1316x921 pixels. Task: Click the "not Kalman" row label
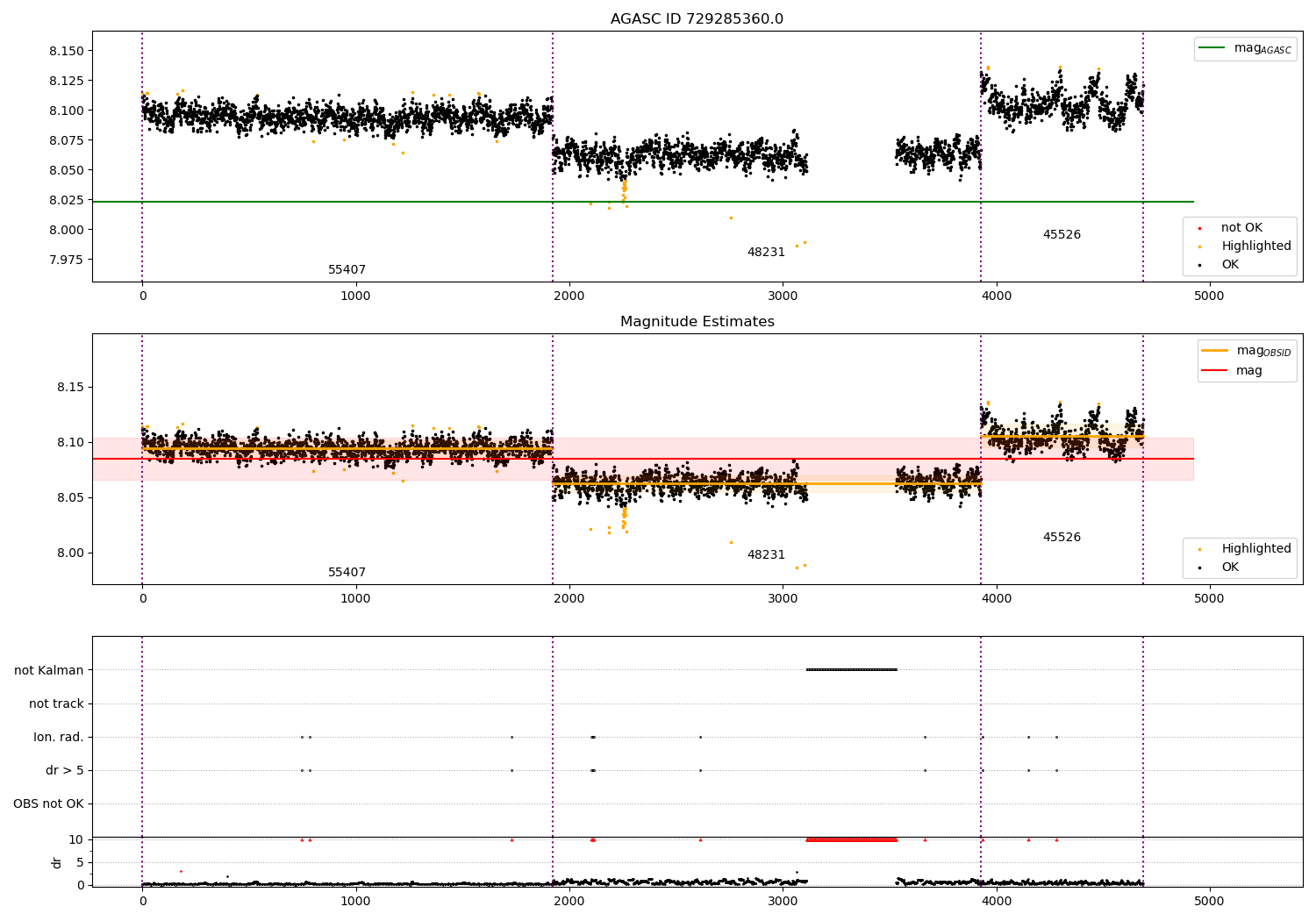[49, 671]
